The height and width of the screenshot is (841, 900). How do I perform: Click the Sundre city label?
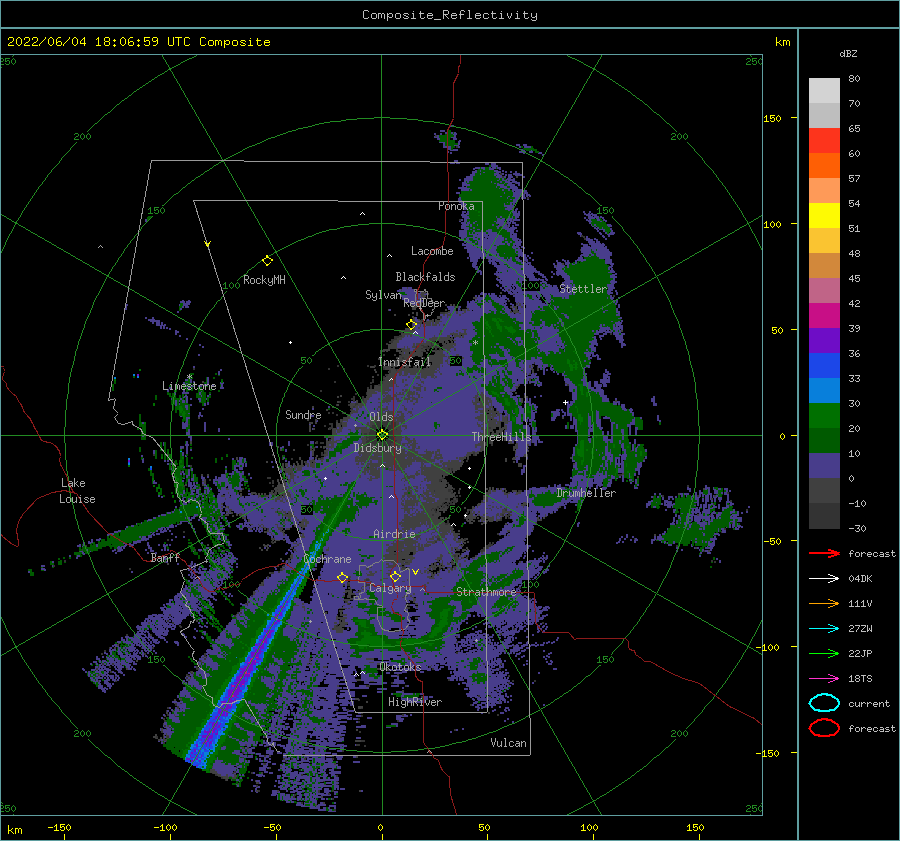tap(303, 414)
